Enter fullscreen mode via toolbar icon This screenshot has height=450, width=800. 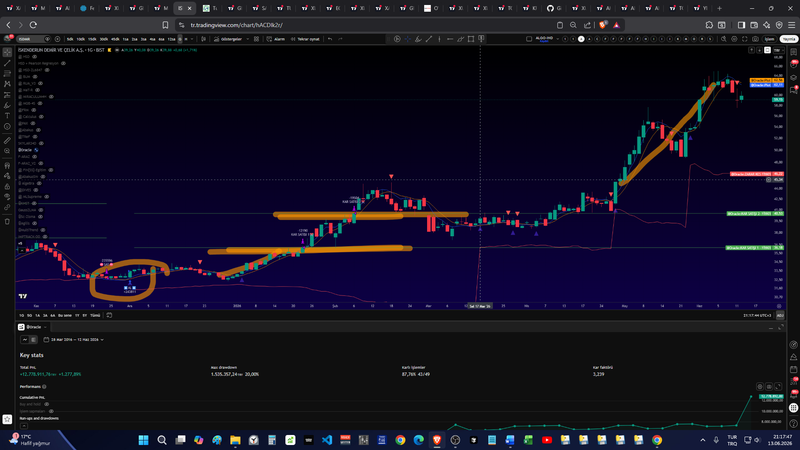point(744,39)
